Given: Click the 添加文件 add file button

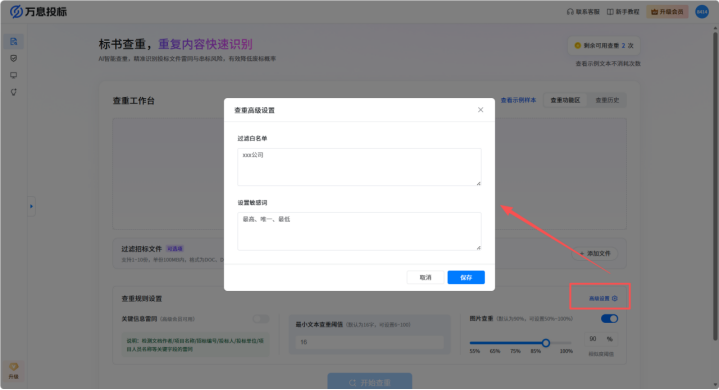Looking at the screenshot, I should (x=595, y=253).
